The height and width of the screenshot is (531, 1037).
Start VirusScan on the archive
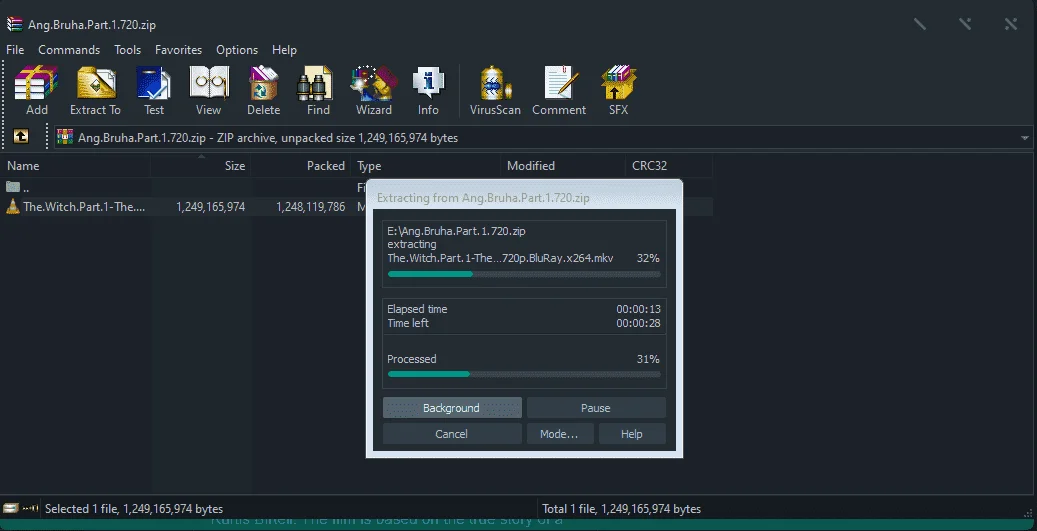tap(495, 91)
